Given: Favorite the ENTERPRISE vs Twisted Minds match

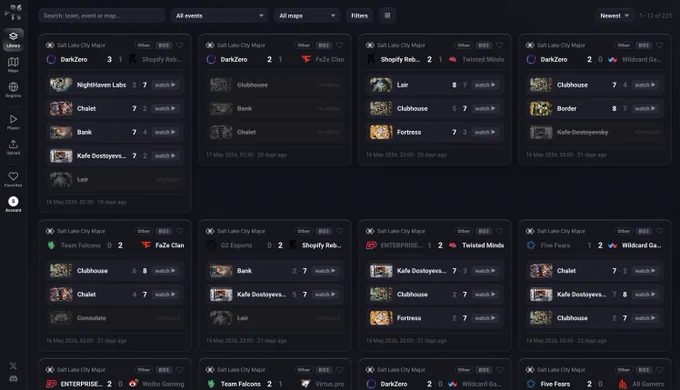Looking at the screenshot, I should [x=500, y=231].
